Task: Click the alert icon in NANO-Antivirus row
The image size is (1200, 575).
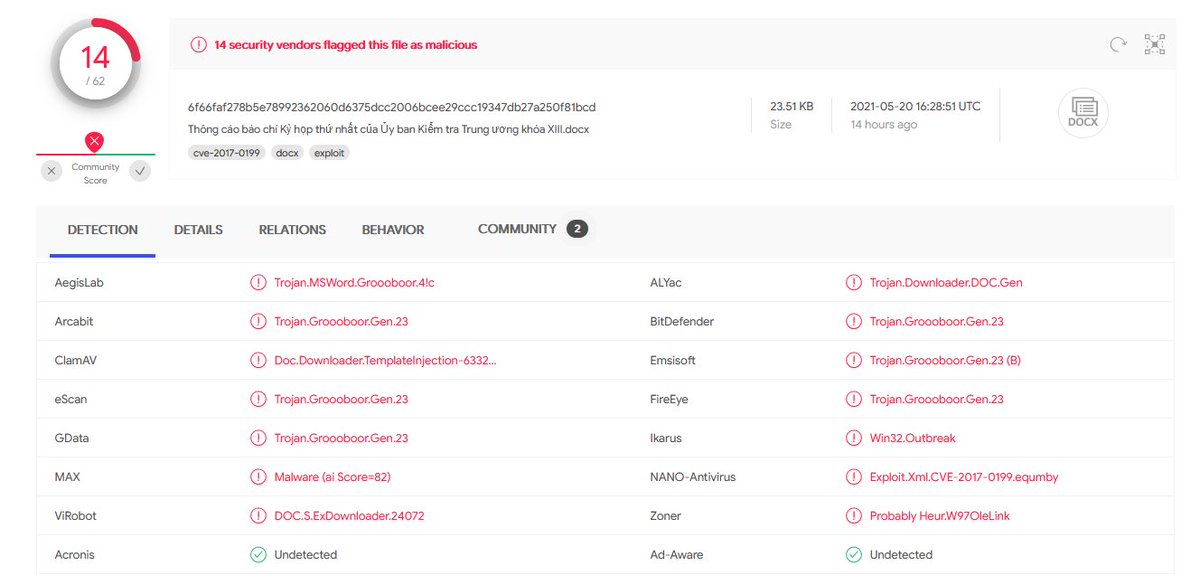Action: tap(853, 477)
